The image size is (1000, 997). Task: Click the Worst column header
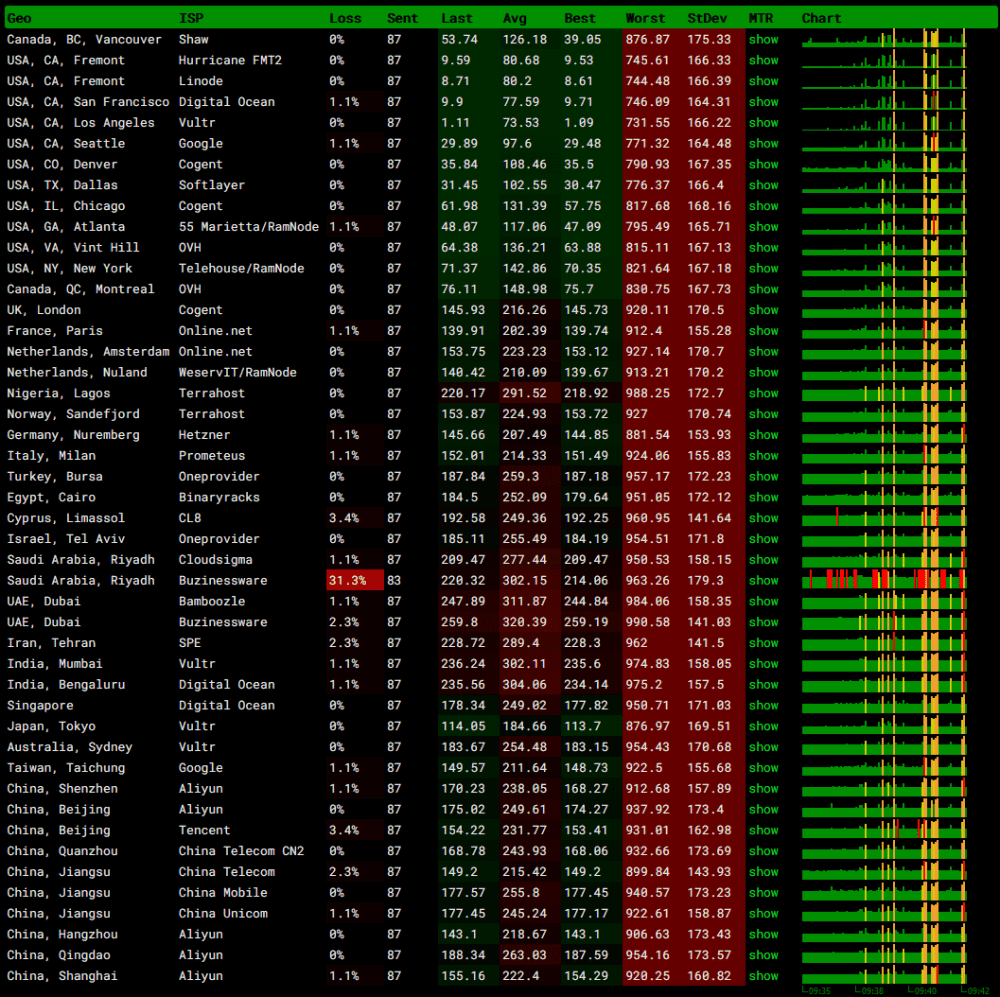(645, 18)
